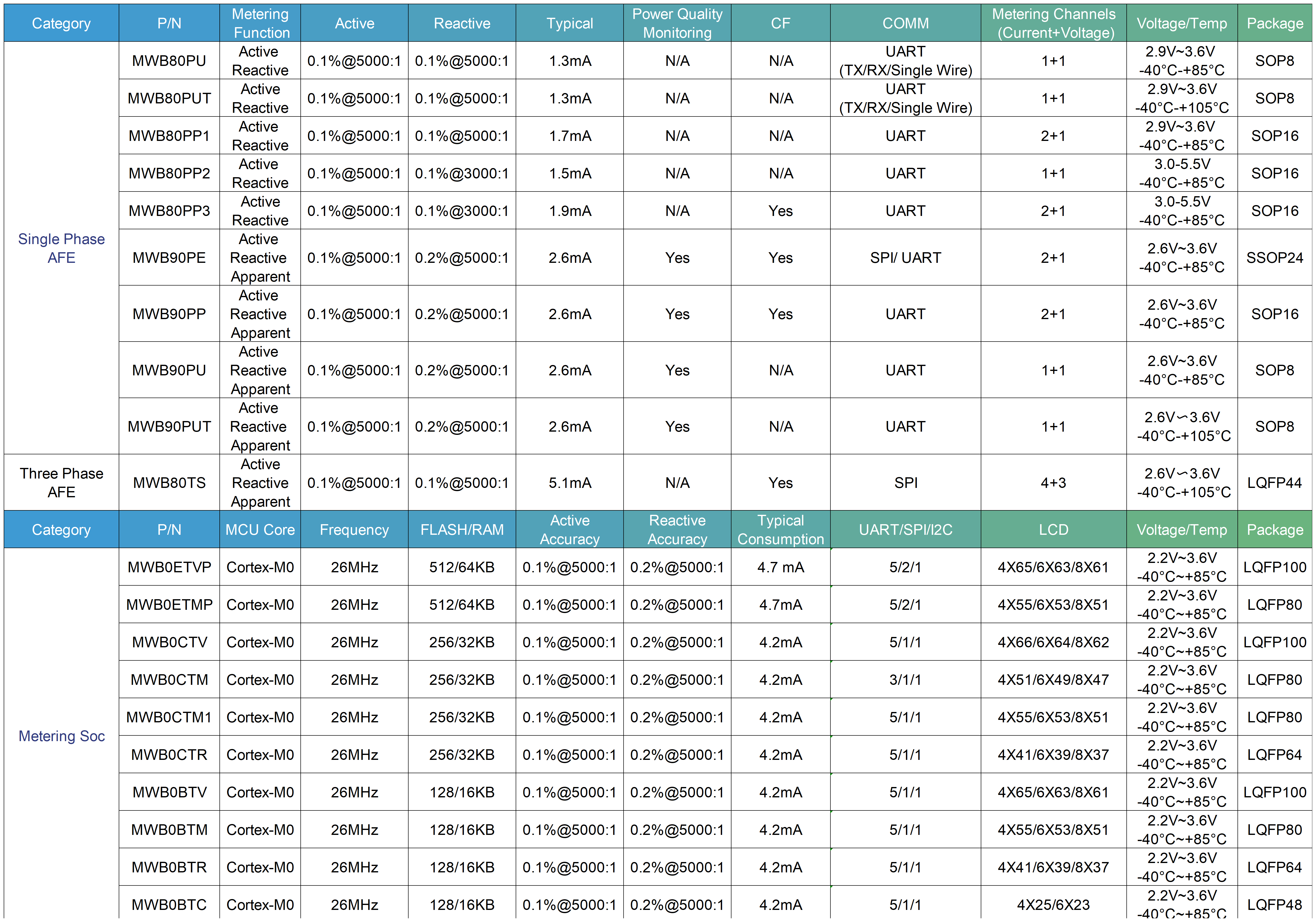Click the MWB0CTV part number
1316x922 pixels.
tap(169, 642)
